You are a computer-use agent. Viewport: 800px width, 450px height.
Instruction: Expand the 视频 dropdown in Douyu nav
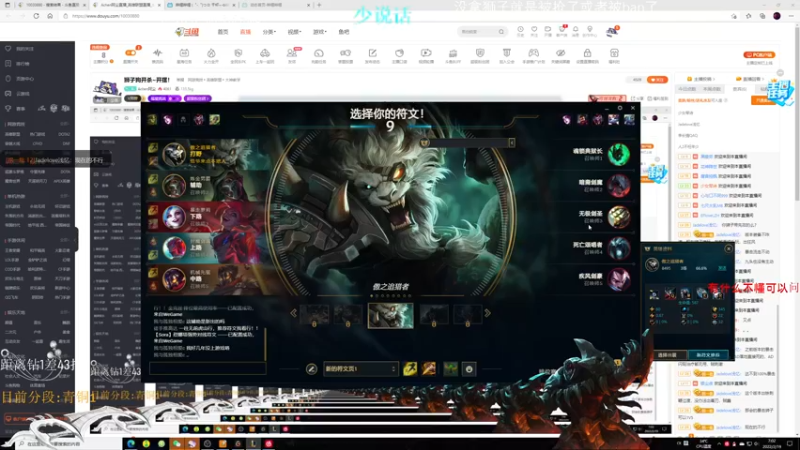point(294,32)
